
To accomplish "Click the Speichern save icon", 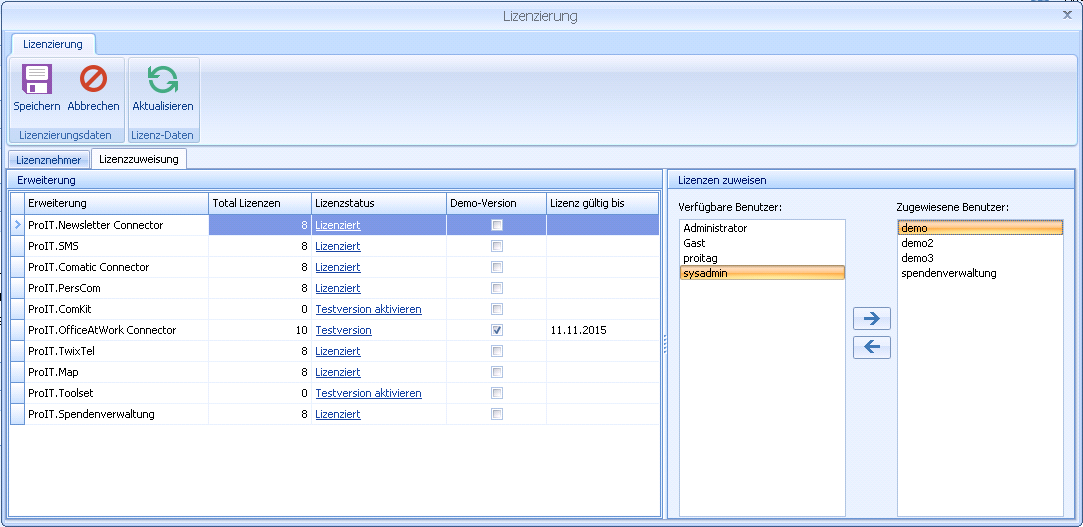I will point(37,80).
